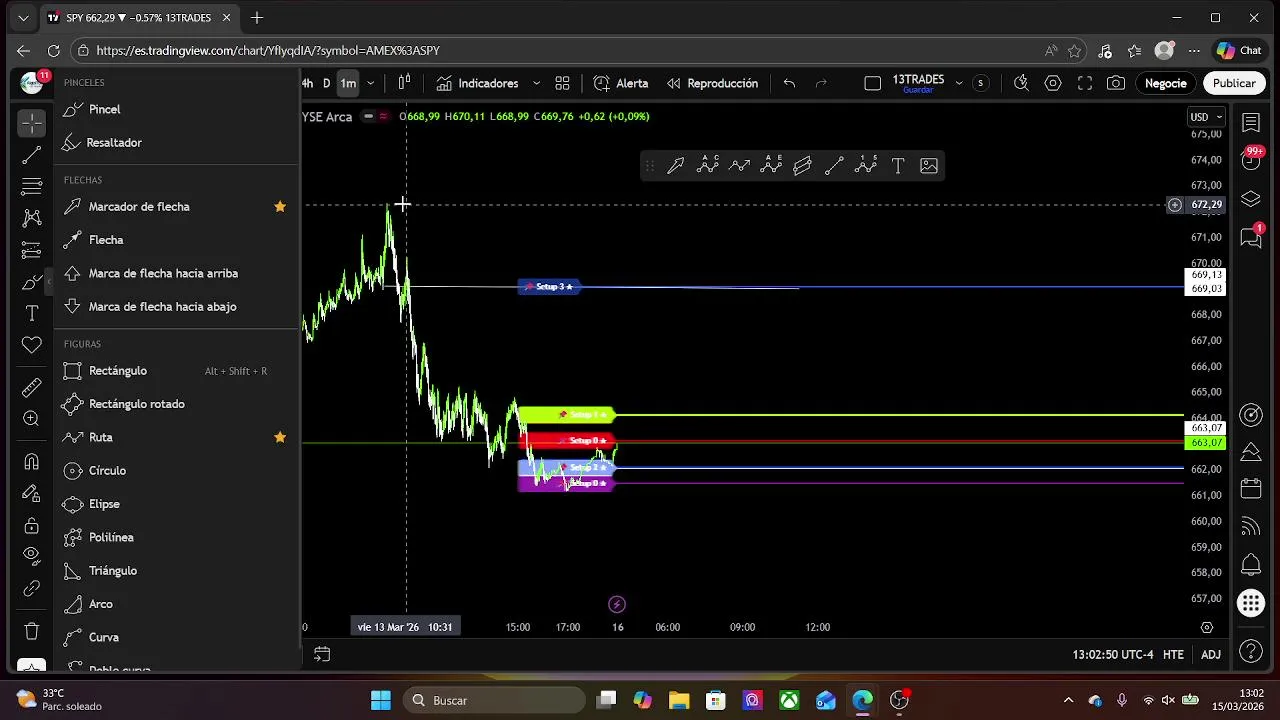Open alerts panel with 99+ badge
The height and width of the screenshot is (720, 1280).
(1251, 159)
